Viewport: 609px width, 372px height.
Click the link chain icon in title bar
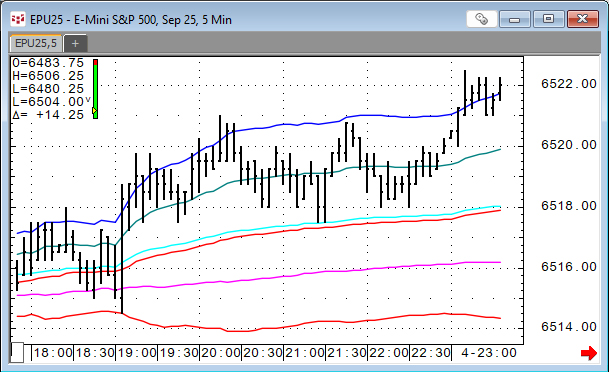(482, 19)
